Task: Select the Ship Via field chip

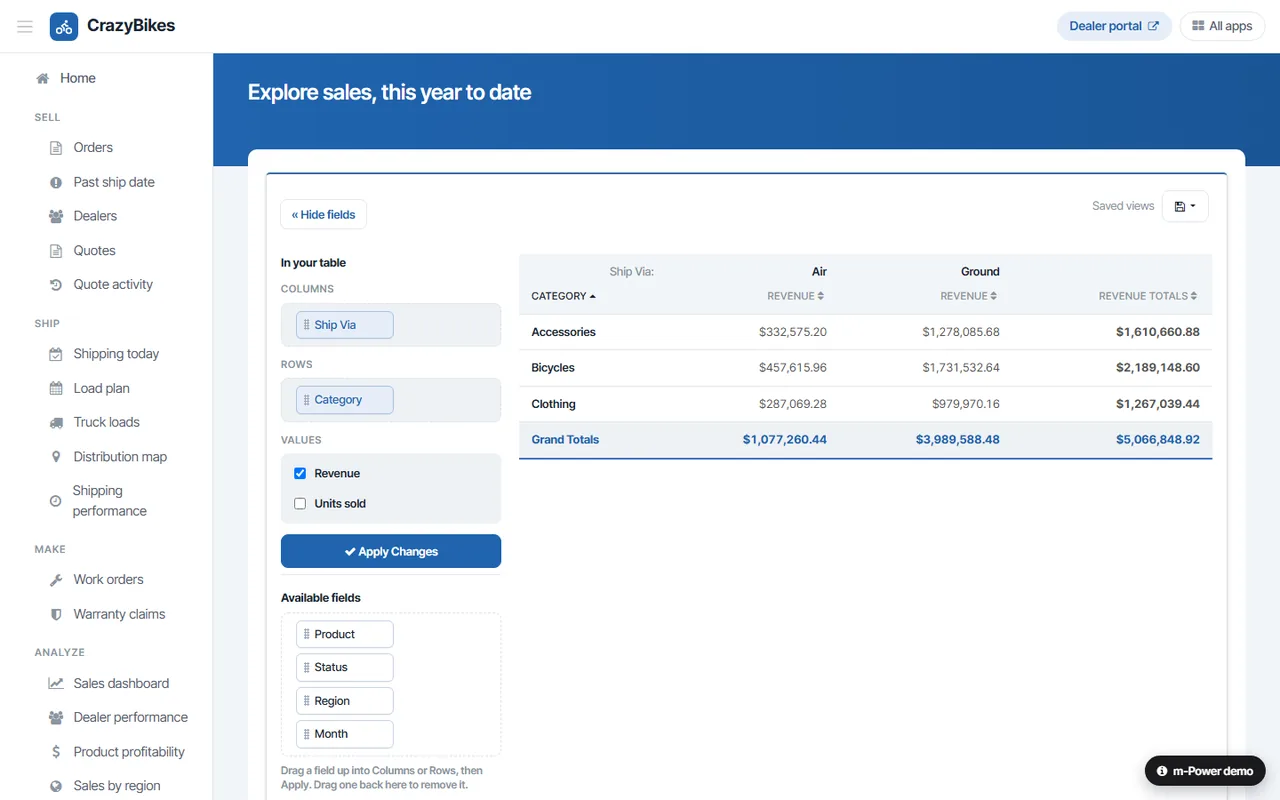Action: (345, 325)
